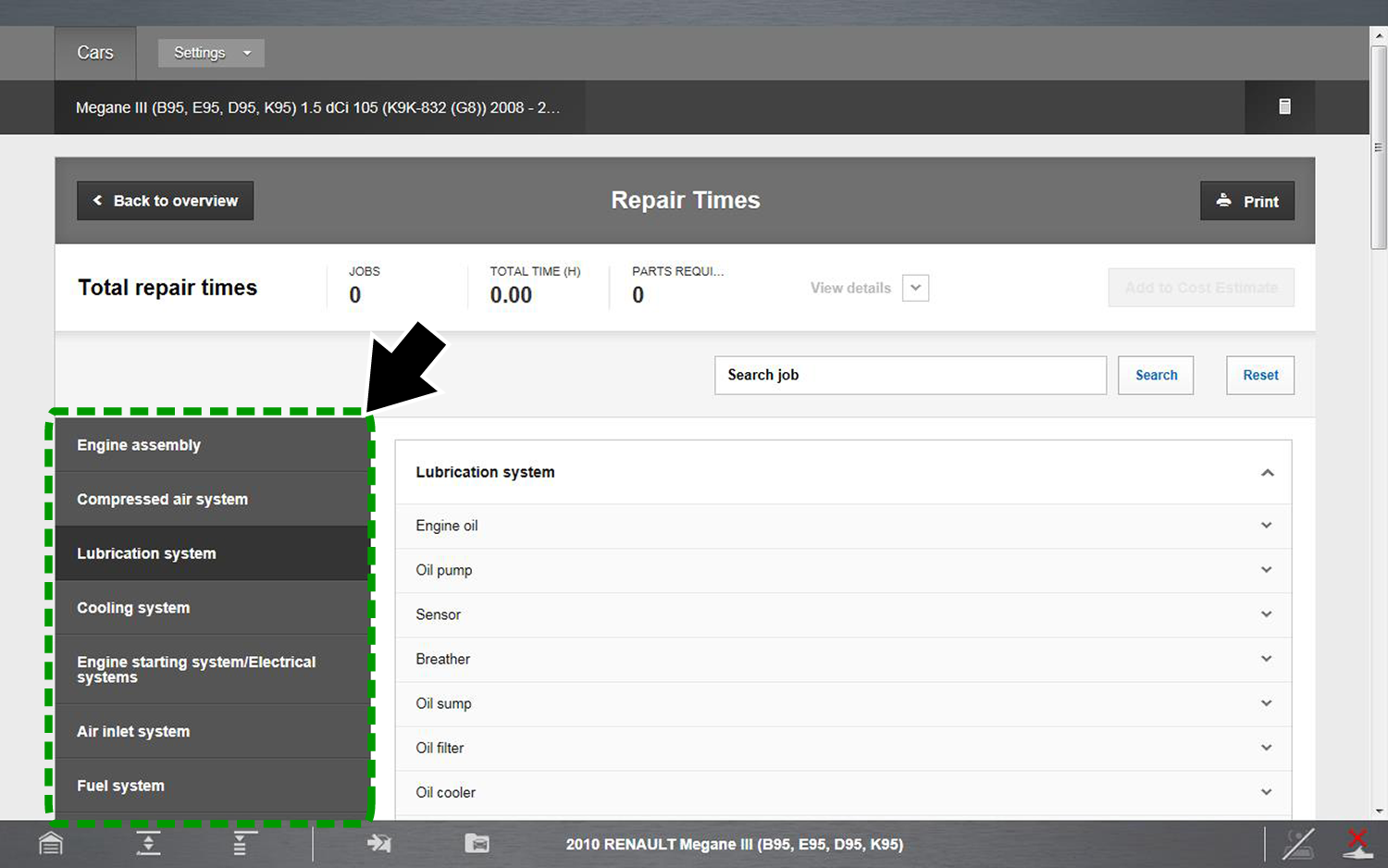Viewport: 1388px width, 868px height.
Task: Click the crossed-out icon left of red X
Action: pos(1298,843)
